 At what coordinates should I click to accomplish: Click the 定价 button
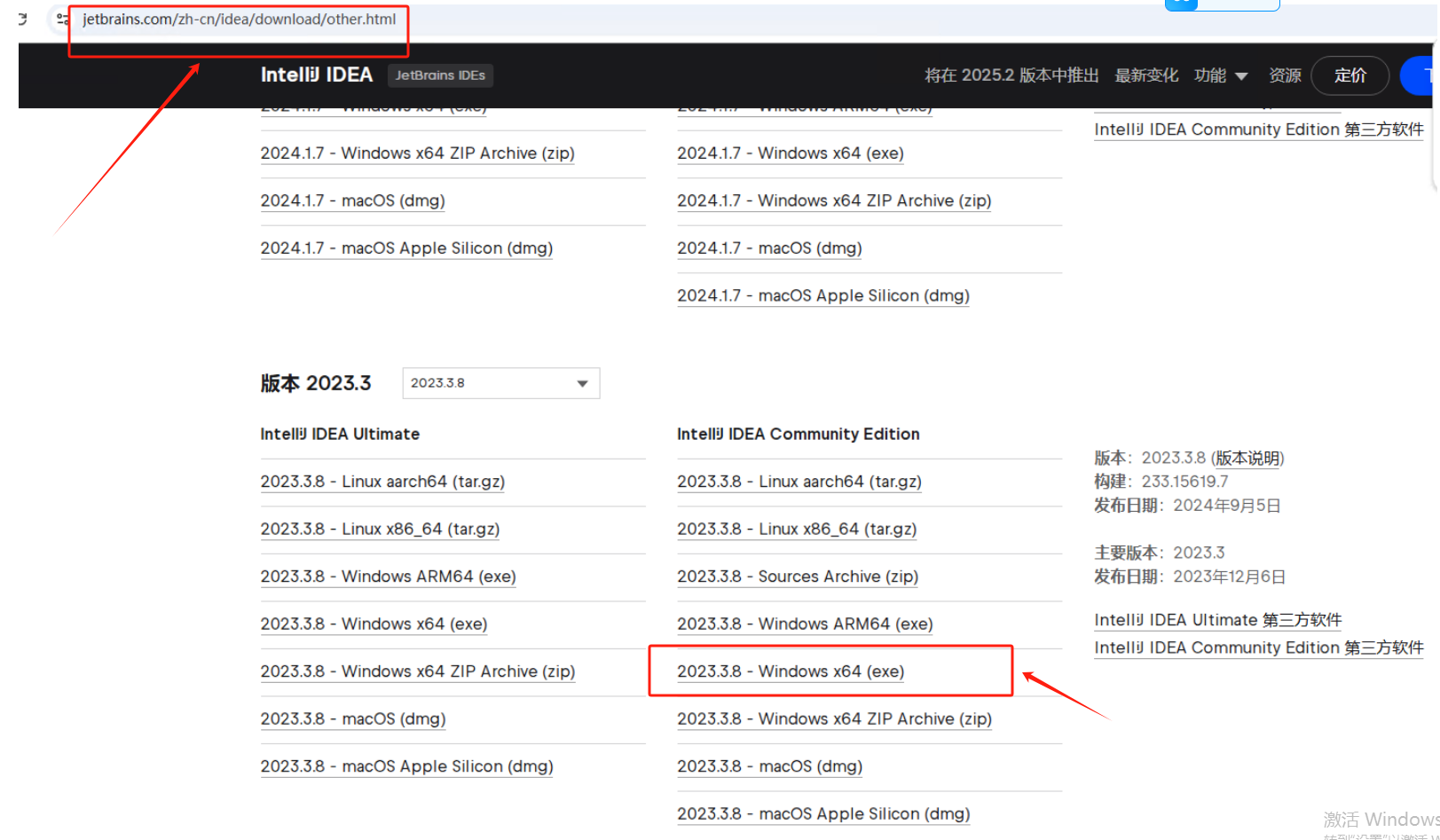[x=1350, y=75]
